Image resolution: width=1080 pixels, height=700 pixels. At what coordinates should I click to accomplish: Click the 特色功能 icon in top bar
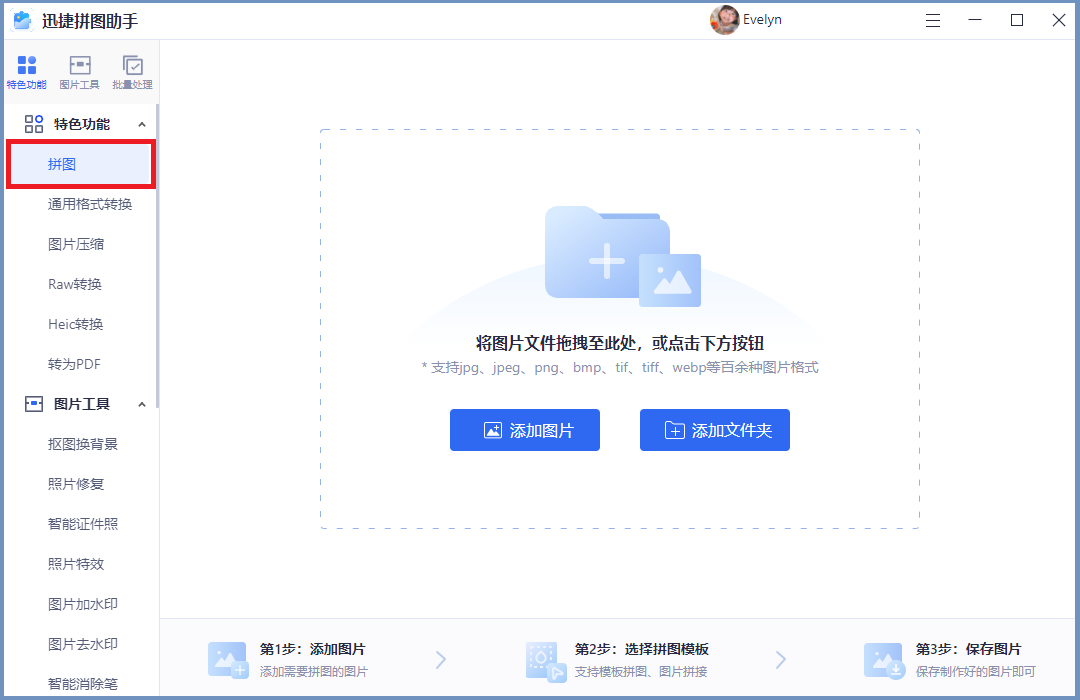tap(27, 72)
